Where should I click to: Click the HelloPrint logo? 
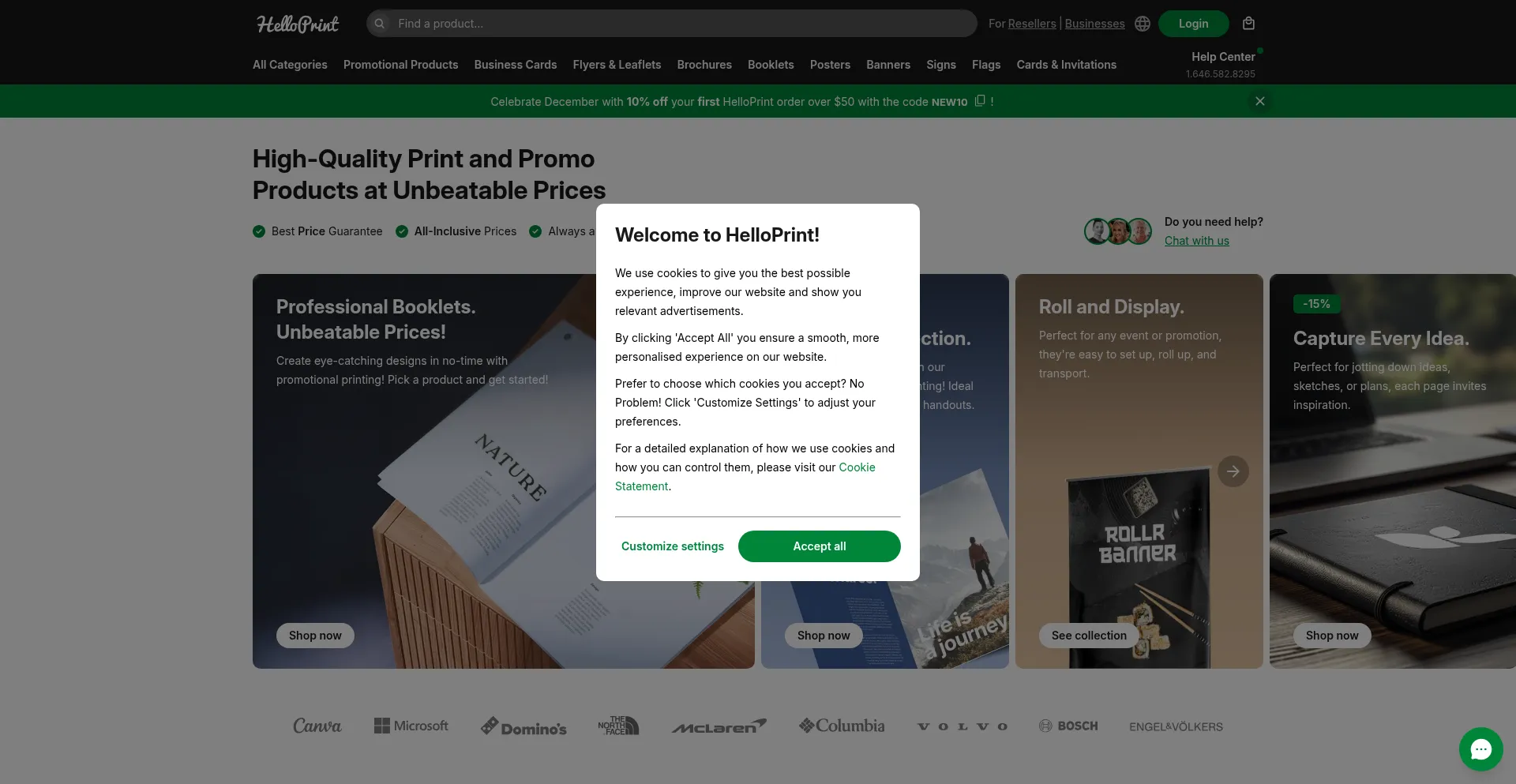click(297, 24)
